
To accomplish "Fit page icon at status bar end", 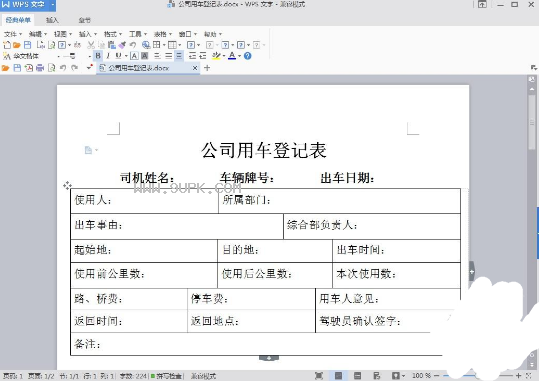I will pyautogui.click(x=529, y=375).
